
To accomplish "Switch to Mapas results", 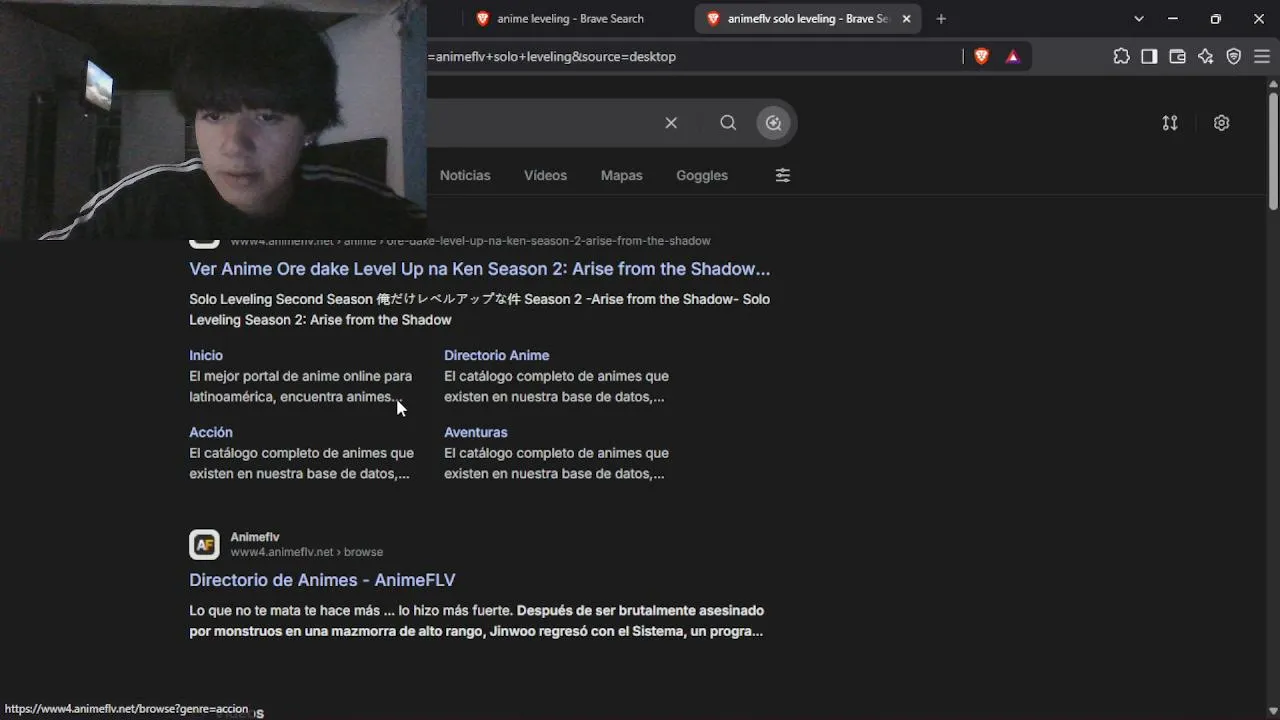I will click(621, 175).
